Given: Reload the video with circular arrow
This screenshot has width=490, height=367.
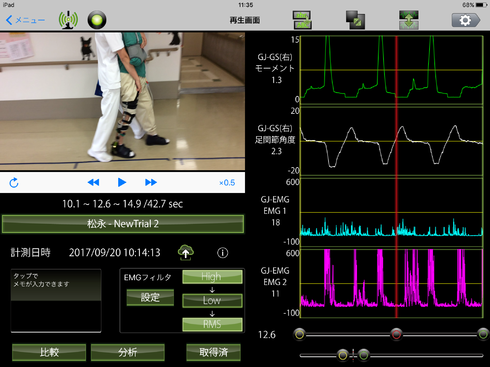Looking at the screenshot, I should coord(14,183).
